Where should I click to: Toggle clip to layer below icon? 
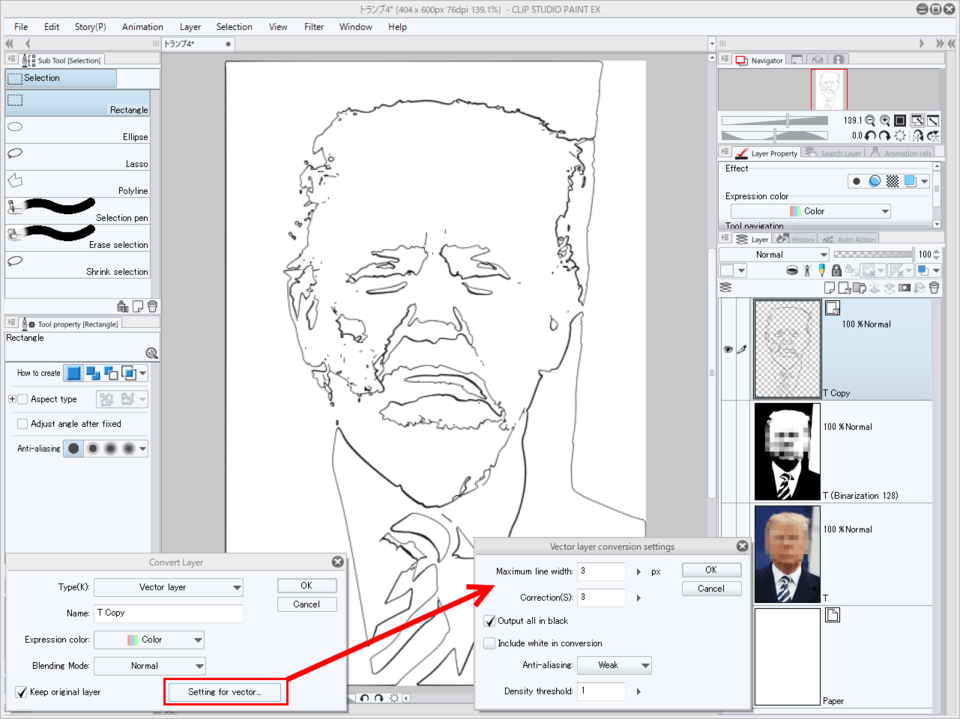(792, 270)
